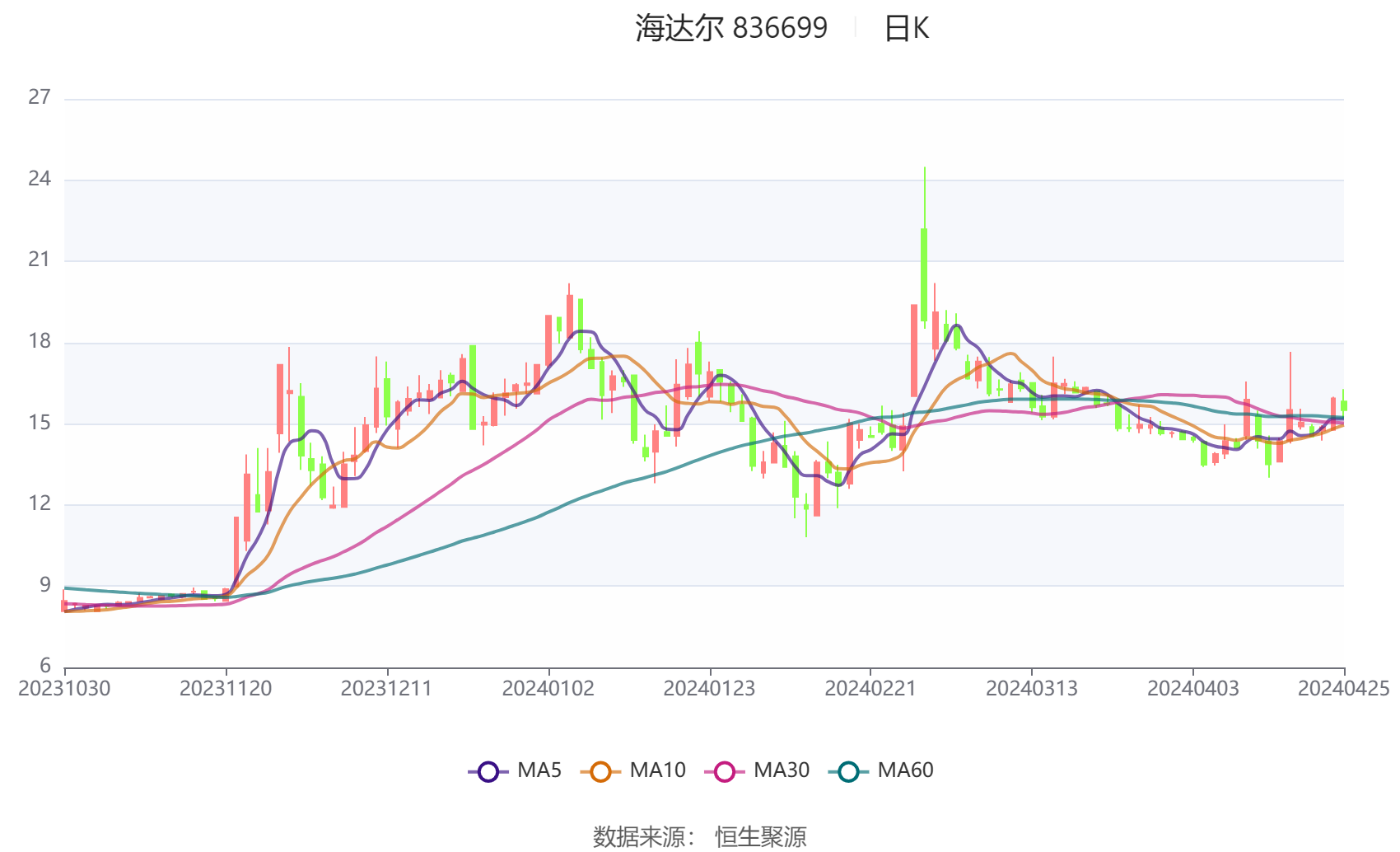
Task: Click the y-axis value 6
Action: coord(45,666)
